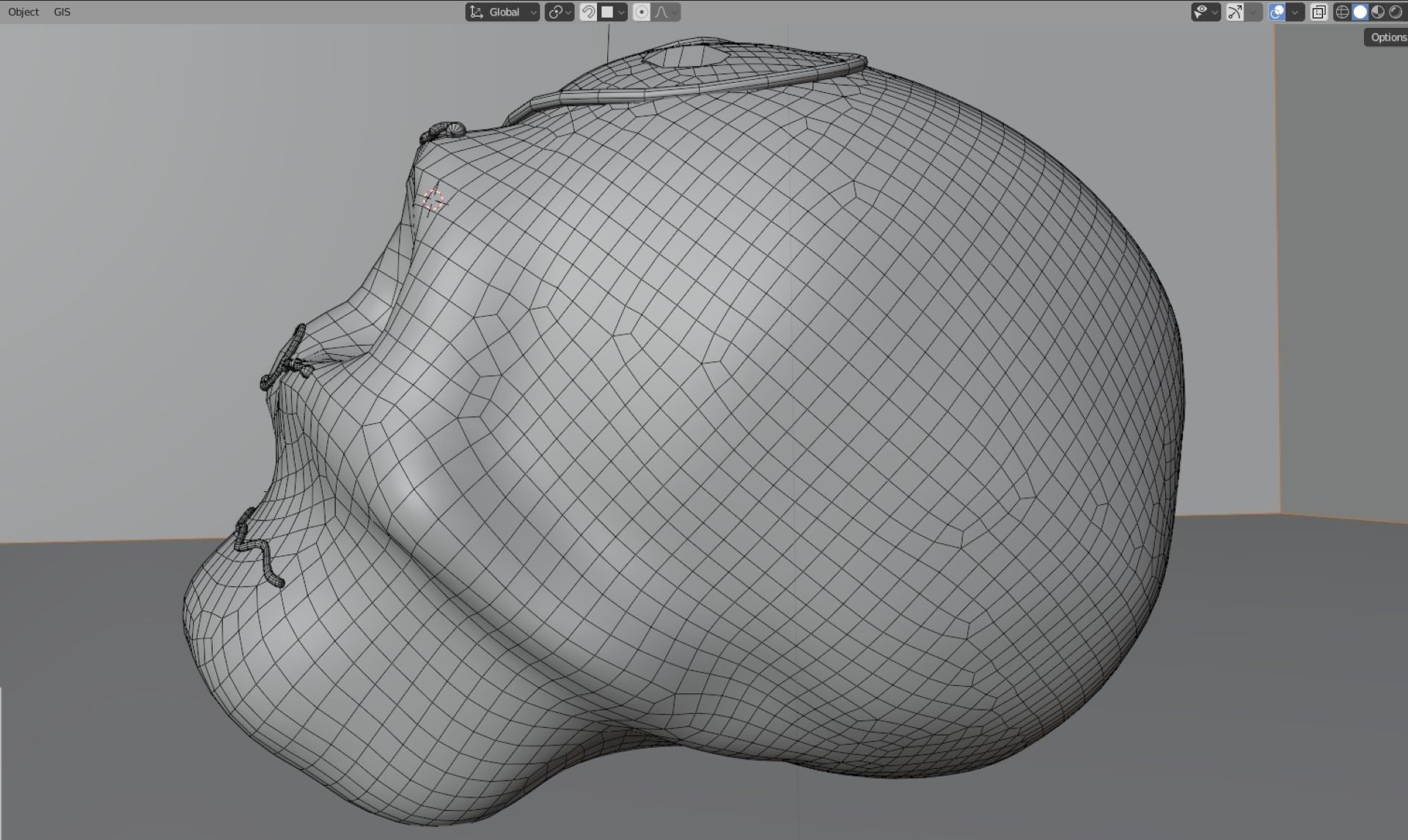Toggle viewport overlays
Image resolution: width=1408 pixels, height=840 pixels.
pos(1277,12)
